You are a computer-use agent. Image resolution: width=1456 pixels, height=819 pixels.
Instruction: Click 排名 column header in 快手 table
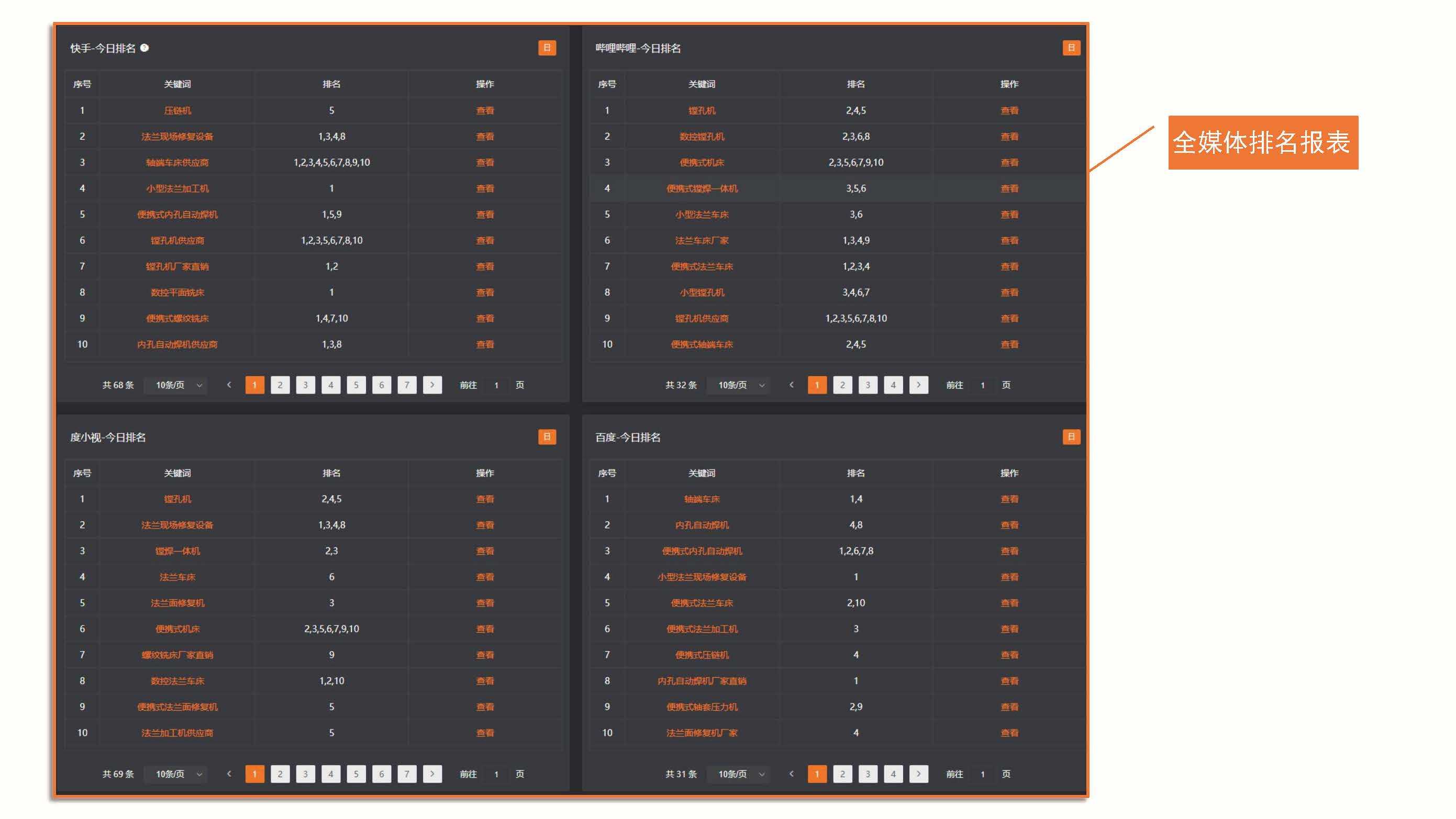click(332, 84)
